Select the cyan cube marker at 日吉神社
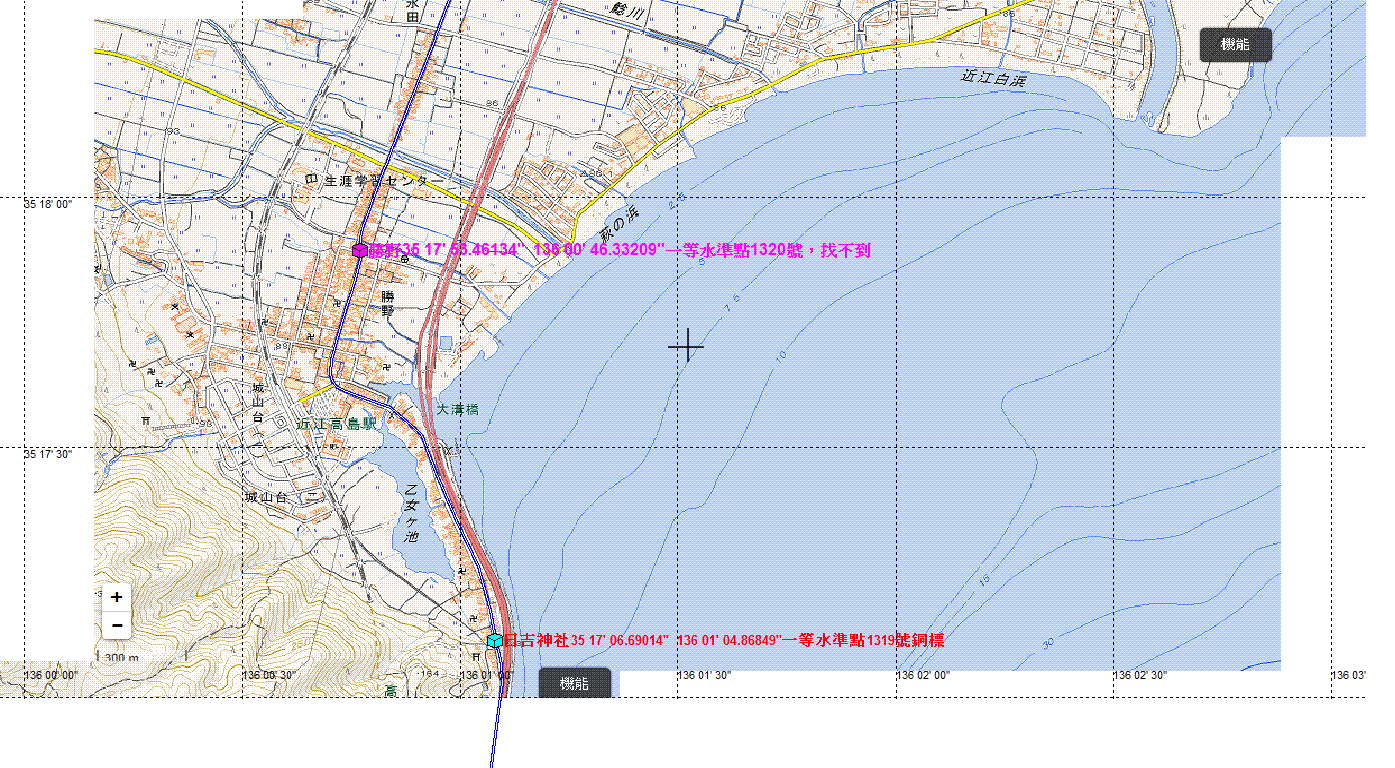1395x768 pixels. (494, 640)
